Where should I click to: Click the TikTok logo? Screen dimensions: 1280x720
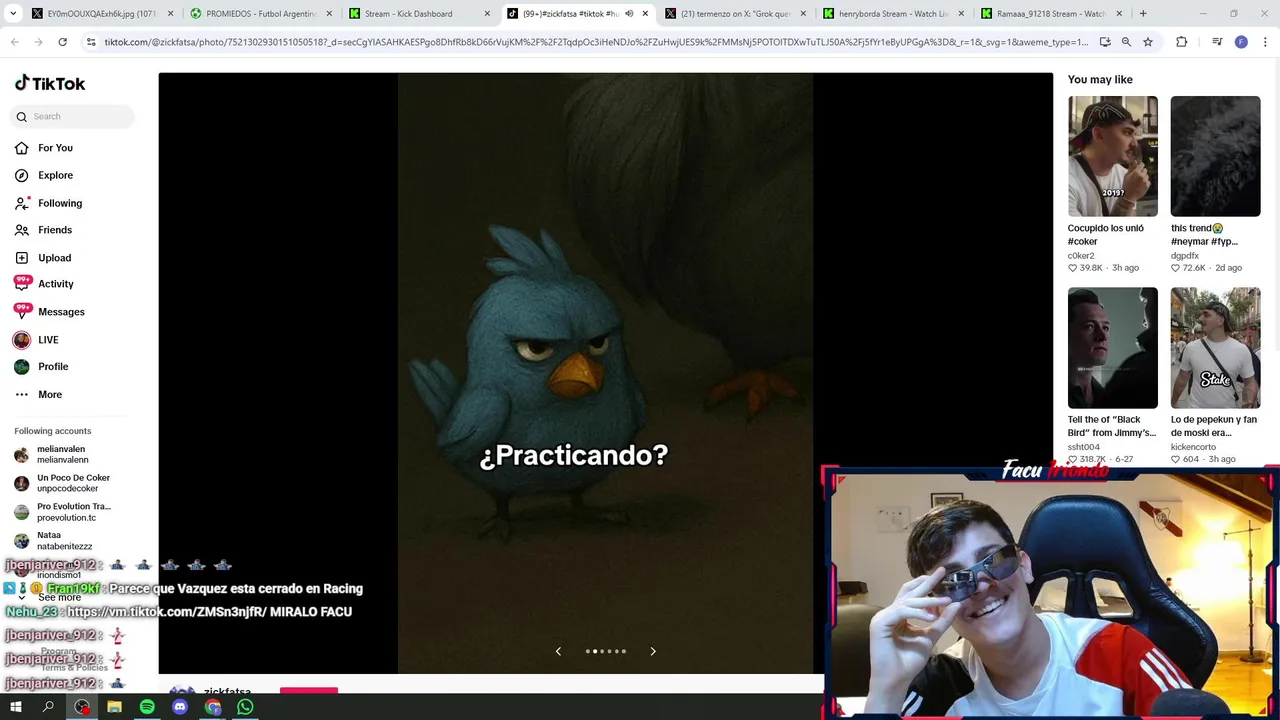coord(50,83)
